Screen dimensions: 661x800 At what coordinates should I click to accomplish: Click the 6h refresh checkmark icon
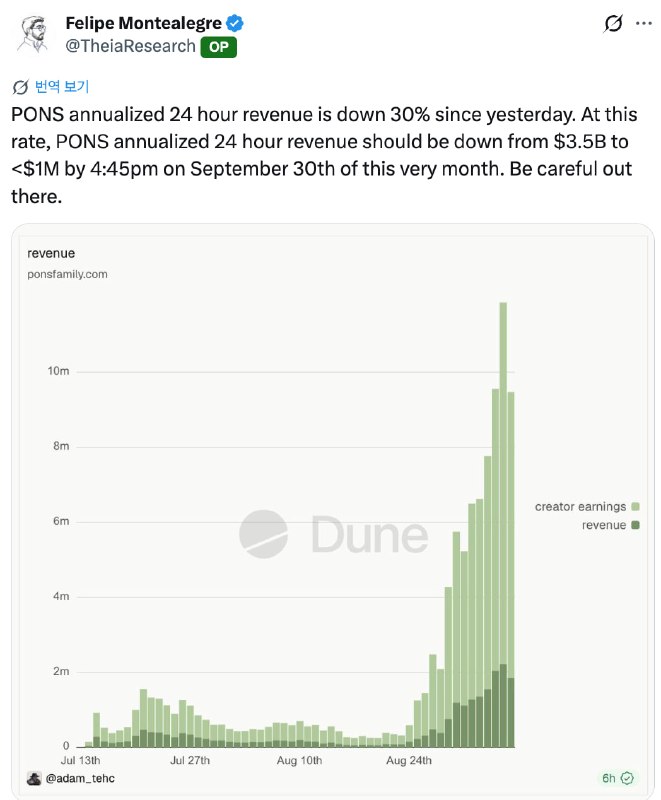[x=627, y=778]
